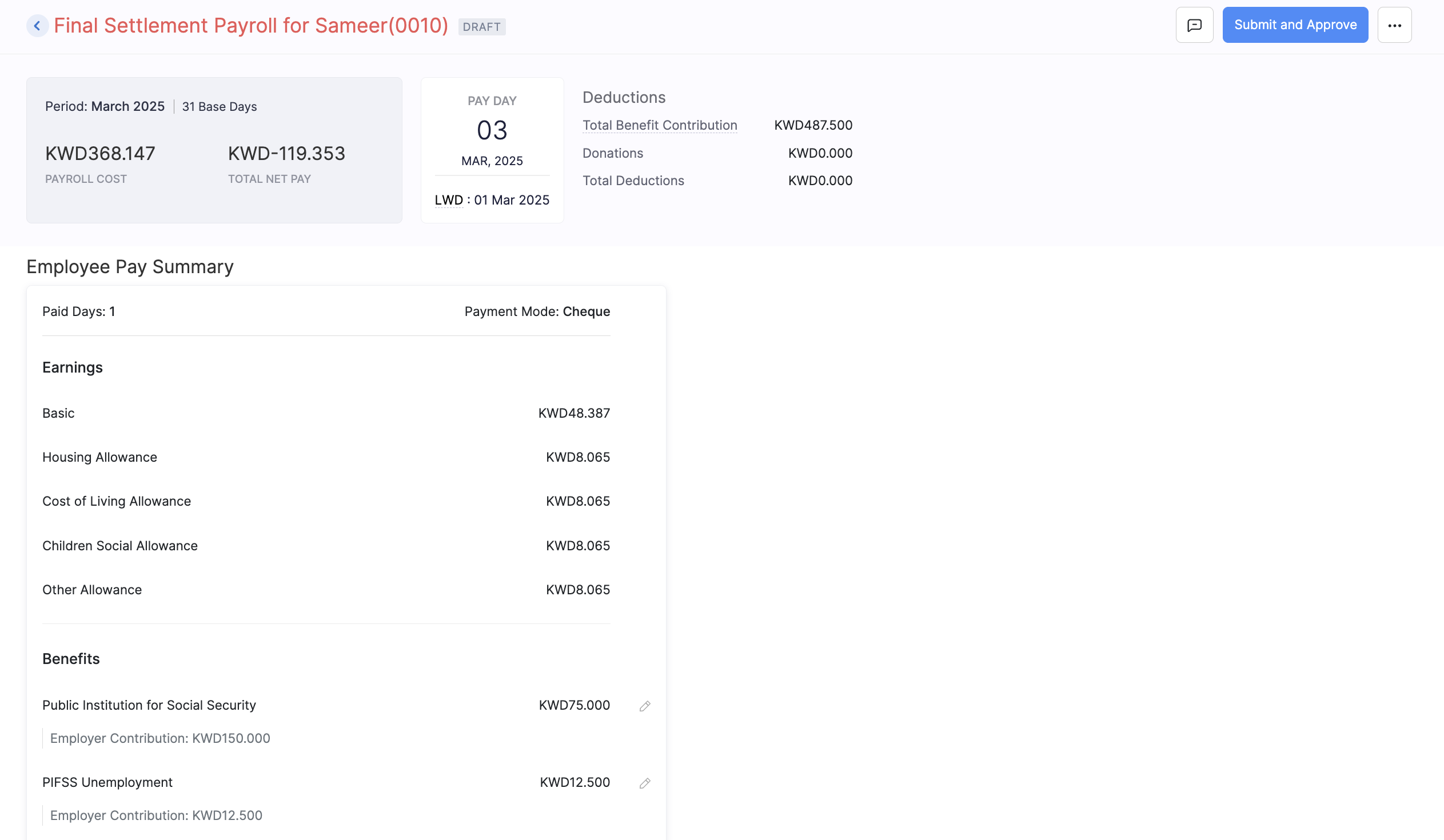Click the Children Social Allowance row
Screen dimensions: 1444x840
tap(119, 546)
